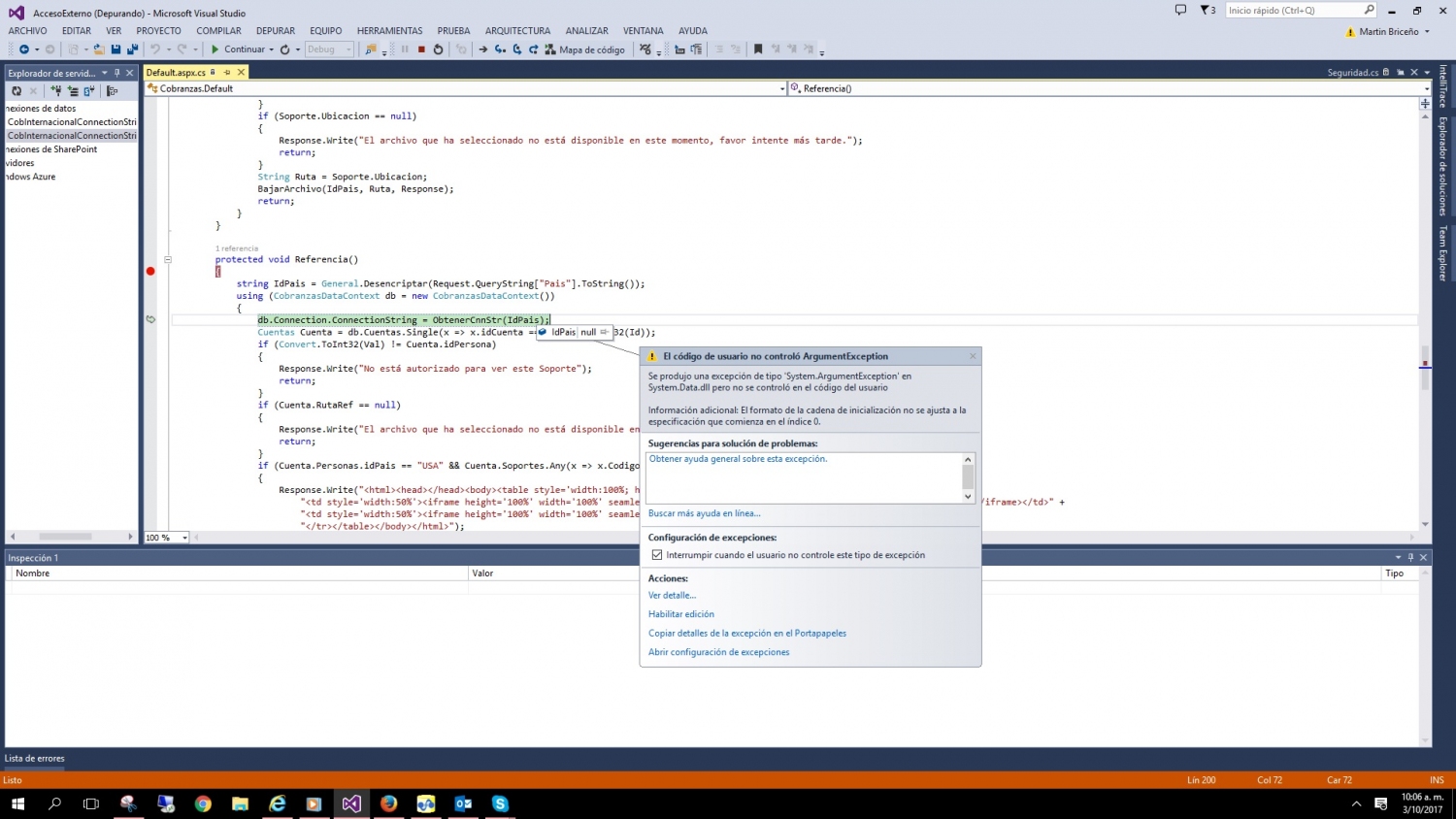Close the Explorador de servidores panel

130,73
